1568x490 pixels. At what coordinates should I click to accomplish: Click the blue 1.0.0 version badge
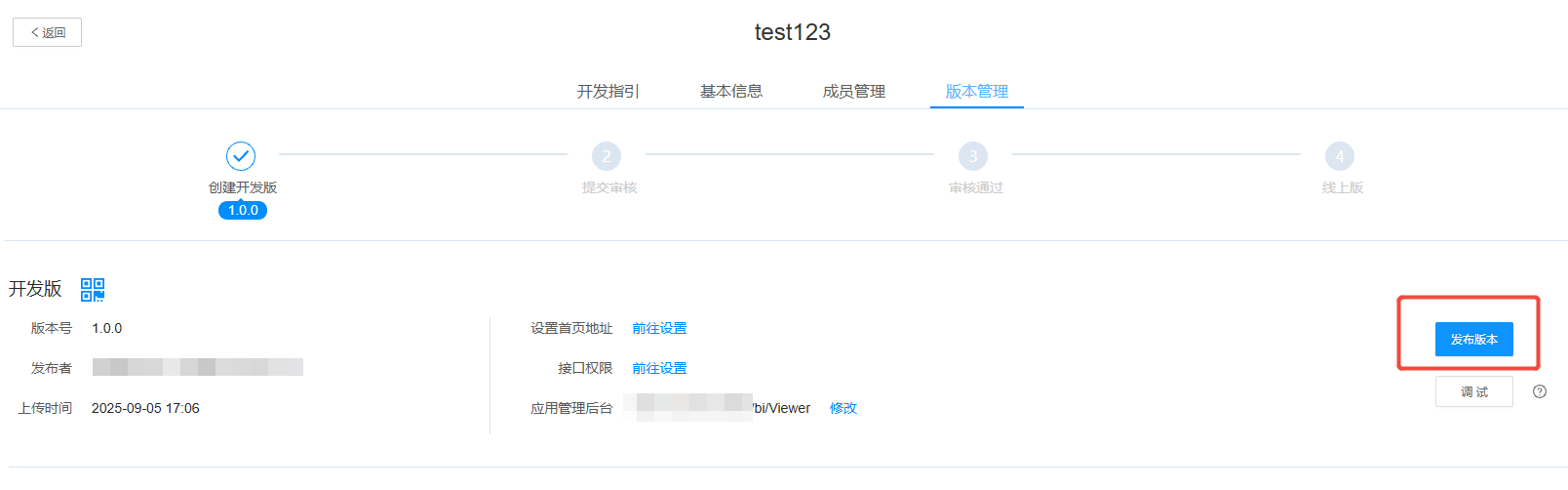point(243,210)
